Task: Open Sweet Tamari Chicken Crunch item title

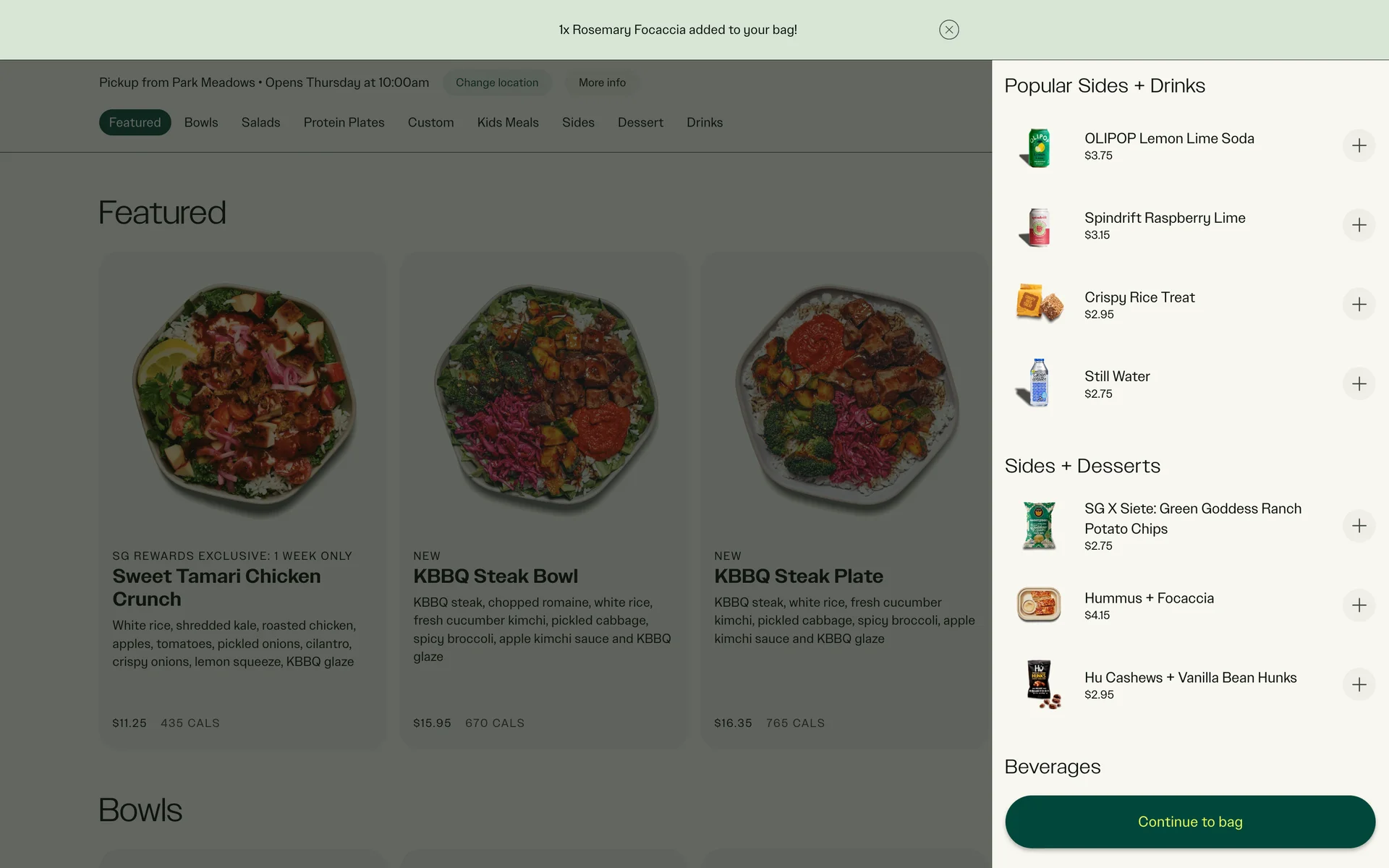Action: point(216,587)
